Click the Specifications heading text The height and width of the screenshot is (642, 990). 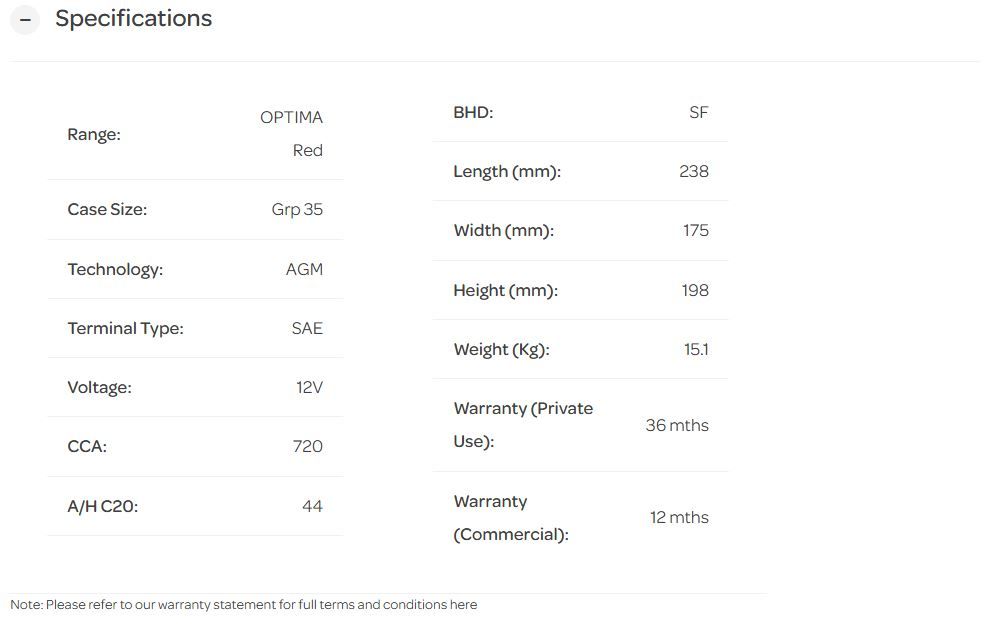[133, 19]
